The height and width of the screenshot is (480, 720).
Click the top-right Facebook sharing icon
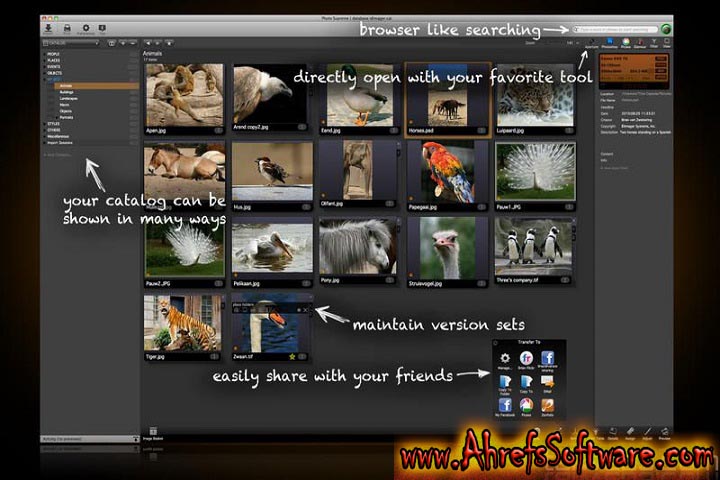(547, 360)
